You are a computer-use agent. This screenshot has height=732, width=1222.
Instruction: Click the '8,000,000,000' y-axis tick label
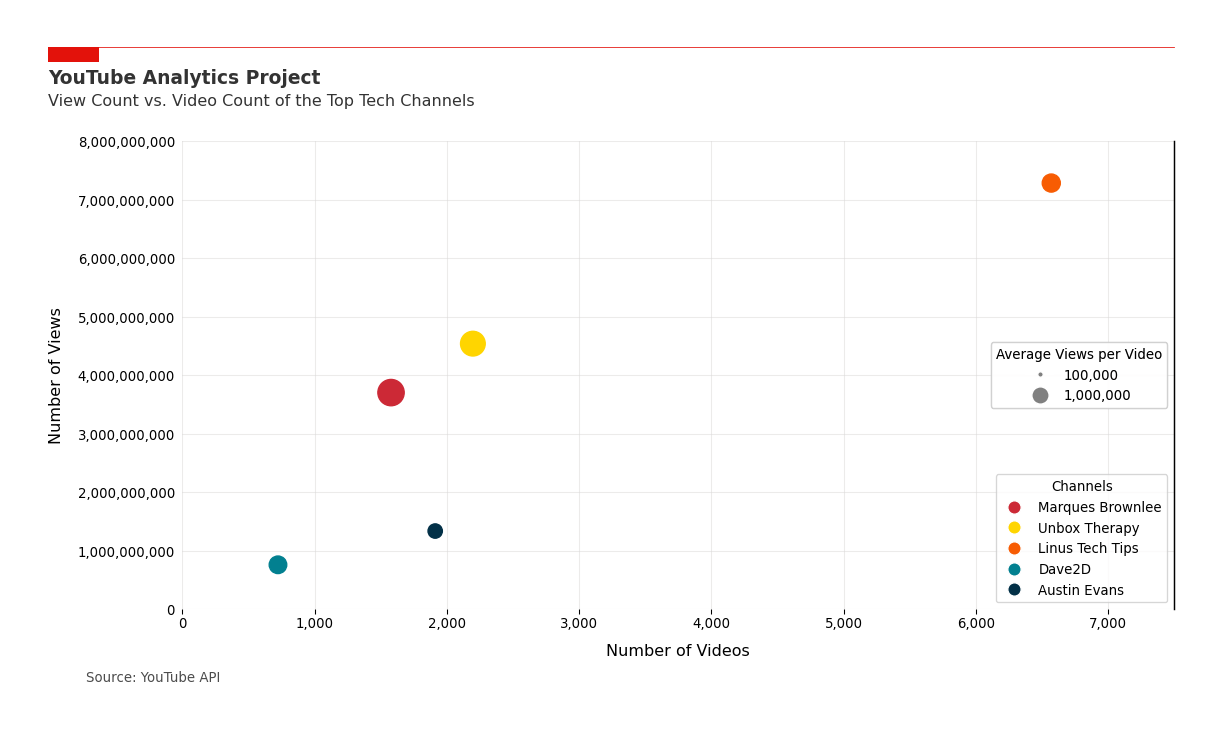click(127, 142)
